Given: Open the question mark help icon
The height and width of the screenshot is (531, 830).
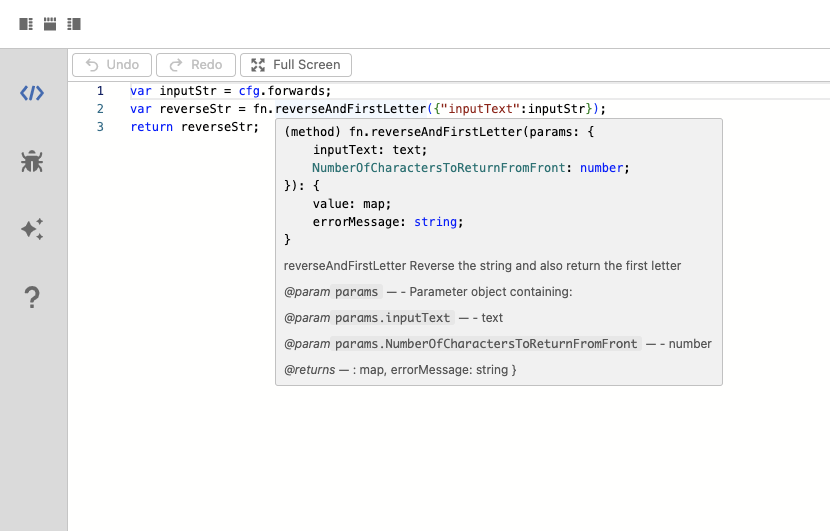Looking at the screenshot, I should point(32,297).
